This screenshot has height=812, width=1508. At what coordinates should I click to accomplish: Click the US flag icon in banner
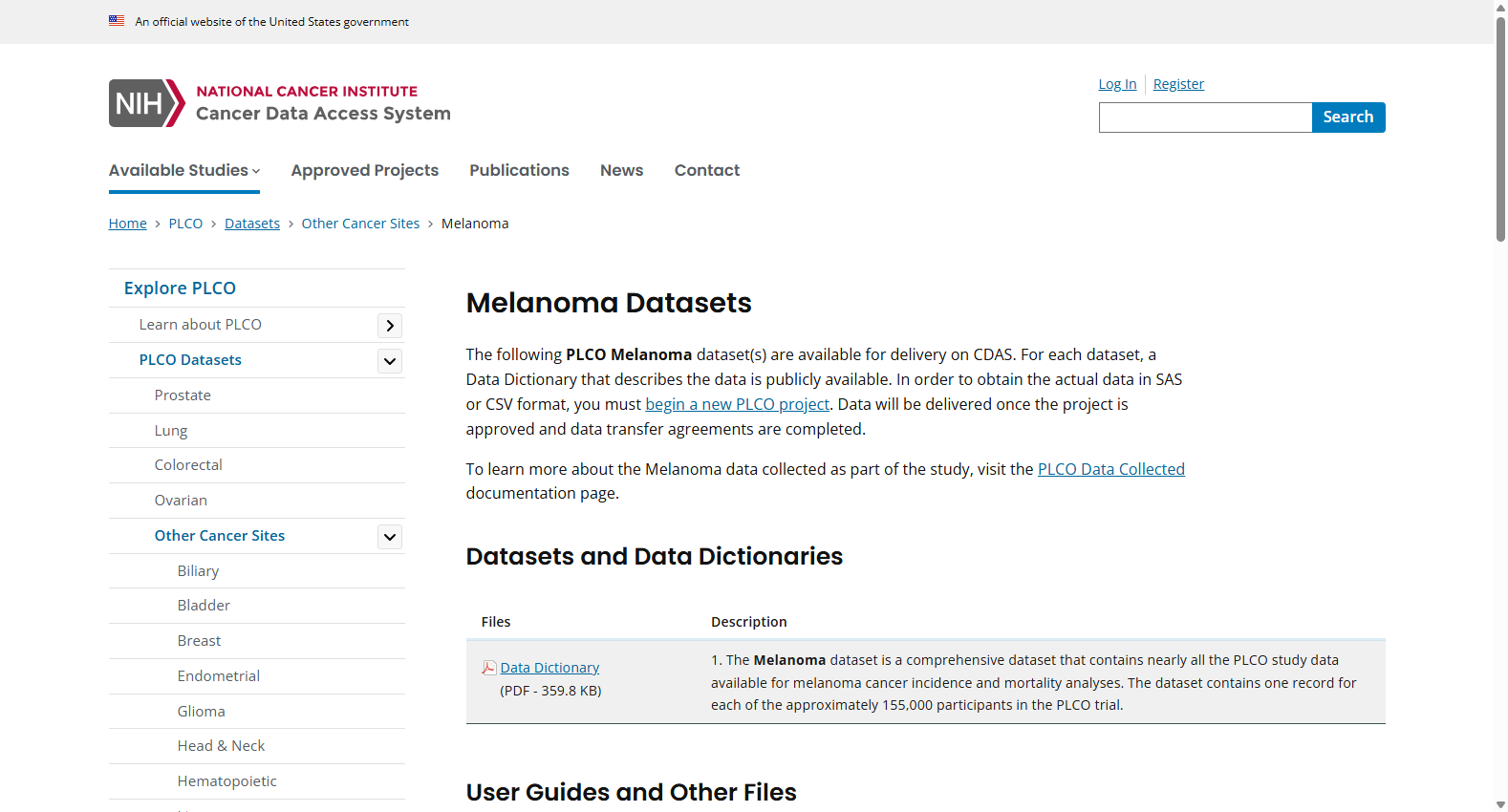pyautogui.click(x=117, y=21)
